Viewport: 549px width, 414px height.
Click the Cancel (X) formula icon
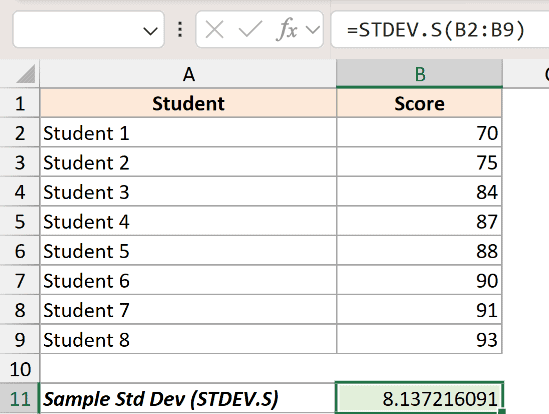[x=214, y=29]
